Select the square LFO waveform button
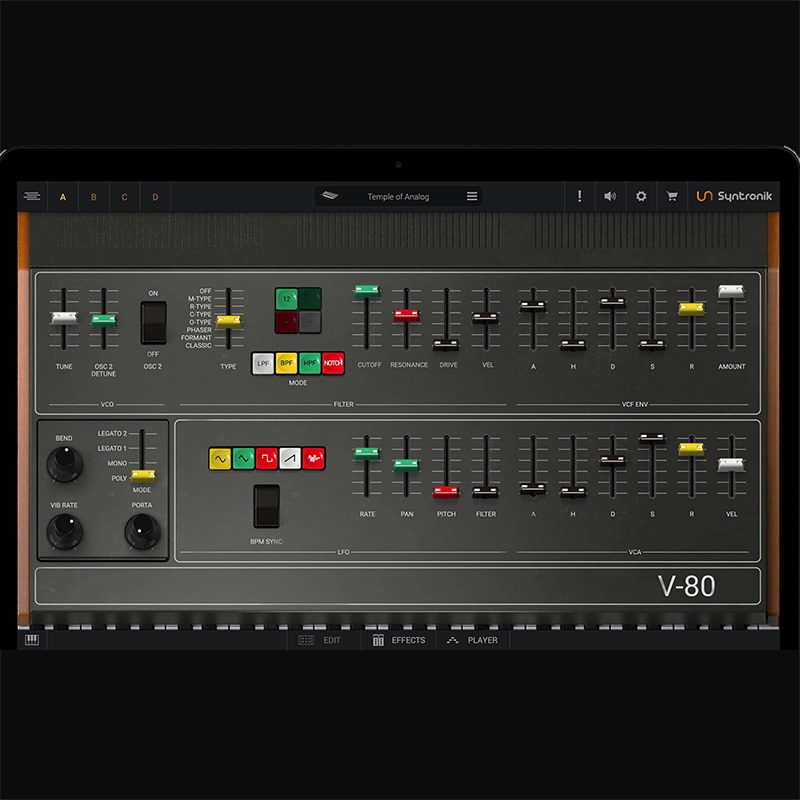 coord(267,459)
